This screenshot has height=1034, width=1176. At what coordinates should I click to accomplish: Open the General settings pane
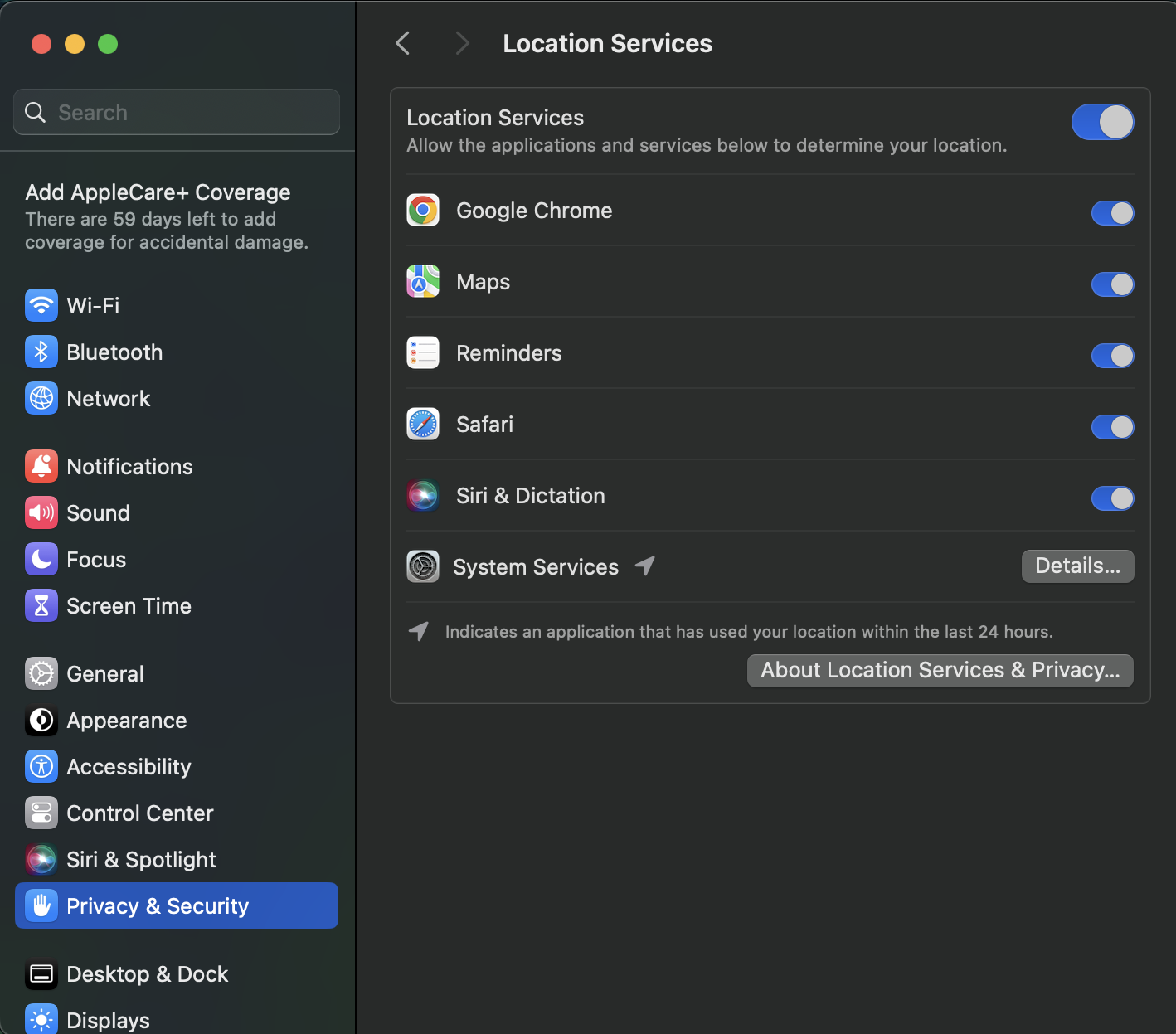[x=105, y=673]
